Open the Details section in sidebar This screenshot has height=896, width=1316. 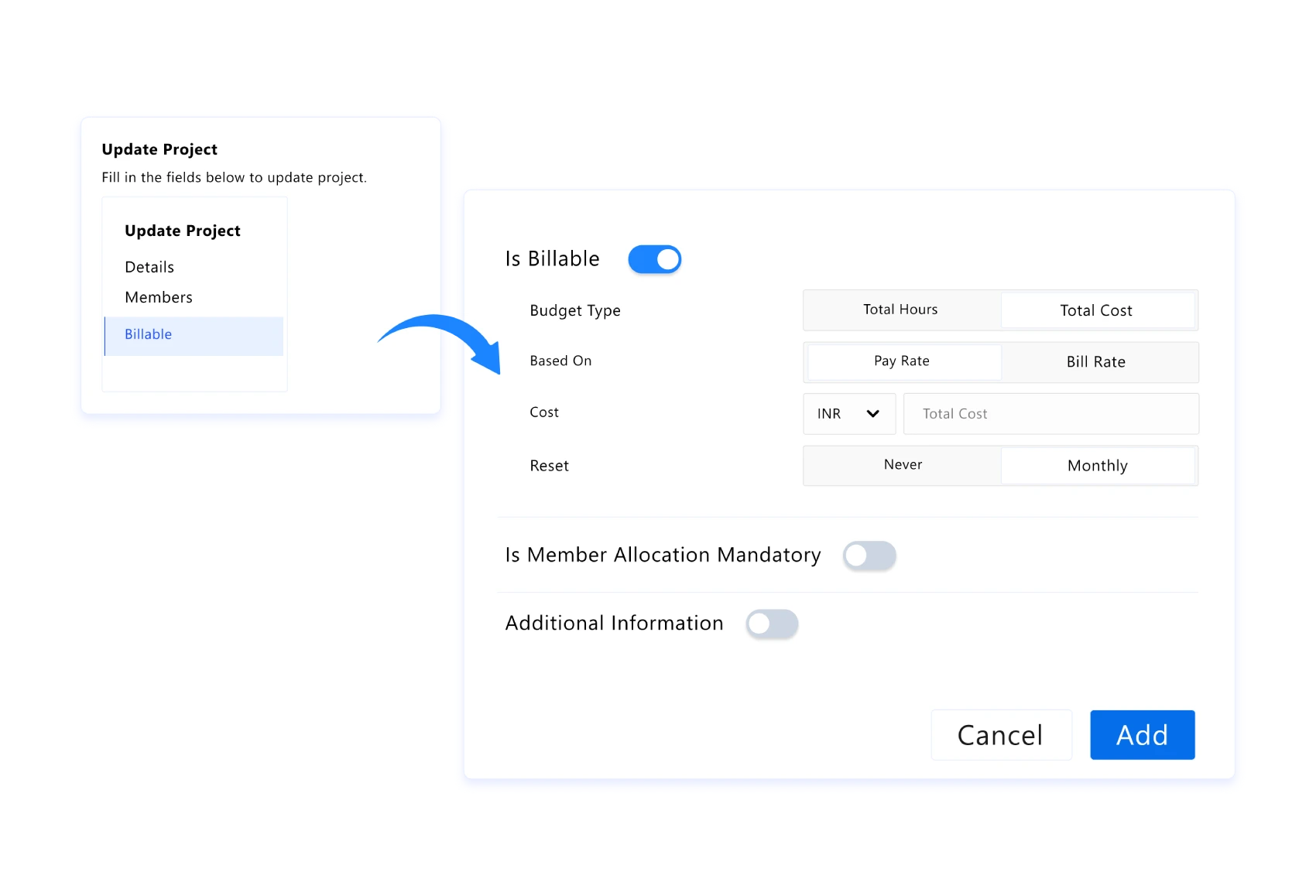pyautogui.click(x=149, y=267)
